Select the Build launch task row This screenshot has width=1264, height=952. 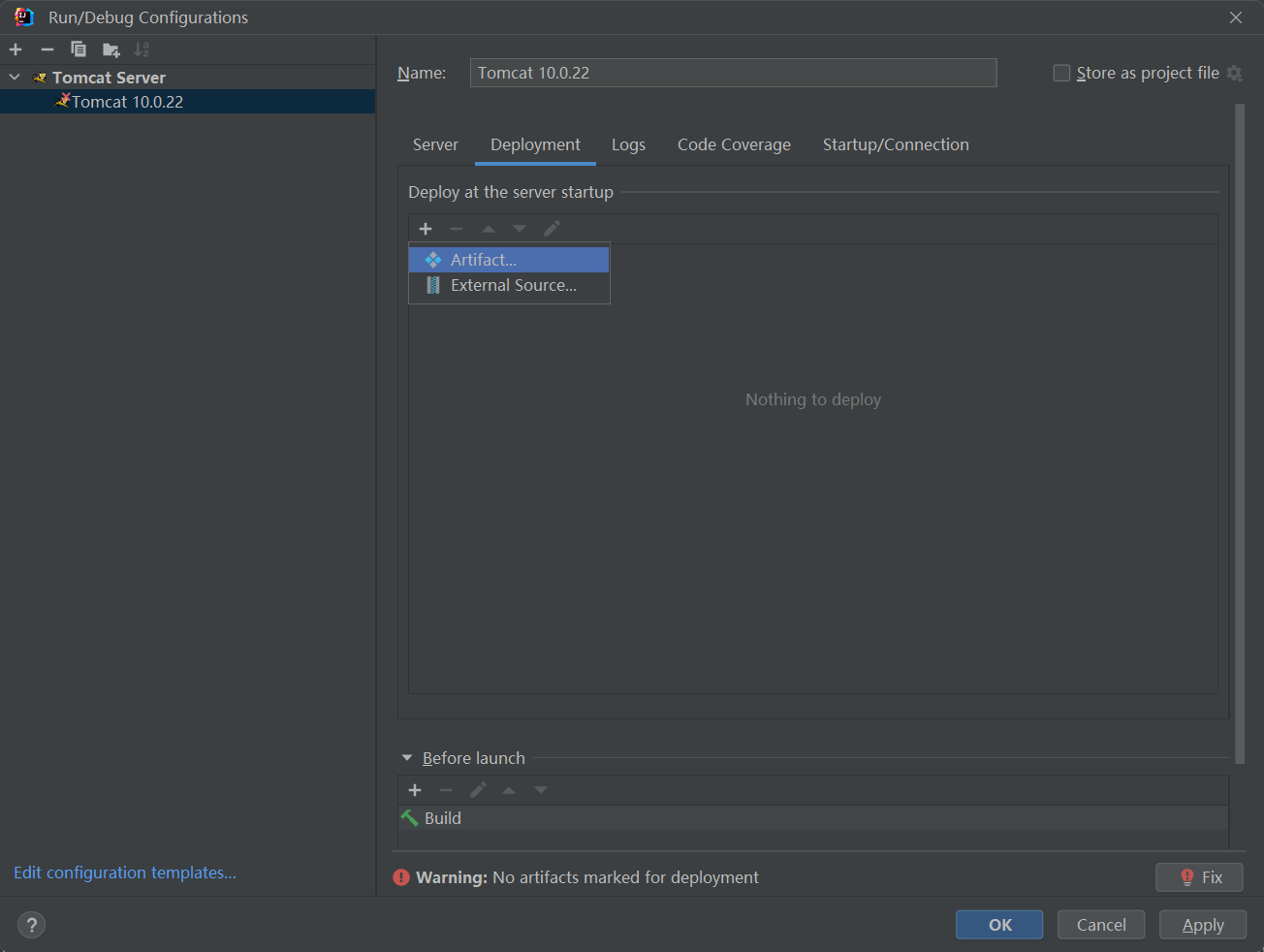tap(813, 818)
